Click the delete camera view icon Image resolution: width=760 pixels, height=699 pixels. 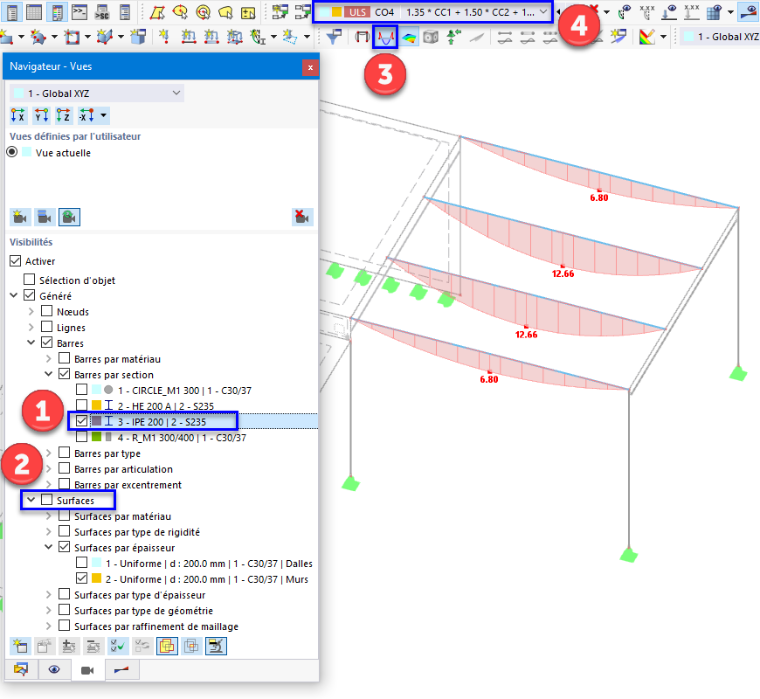[x=302, y=217]
